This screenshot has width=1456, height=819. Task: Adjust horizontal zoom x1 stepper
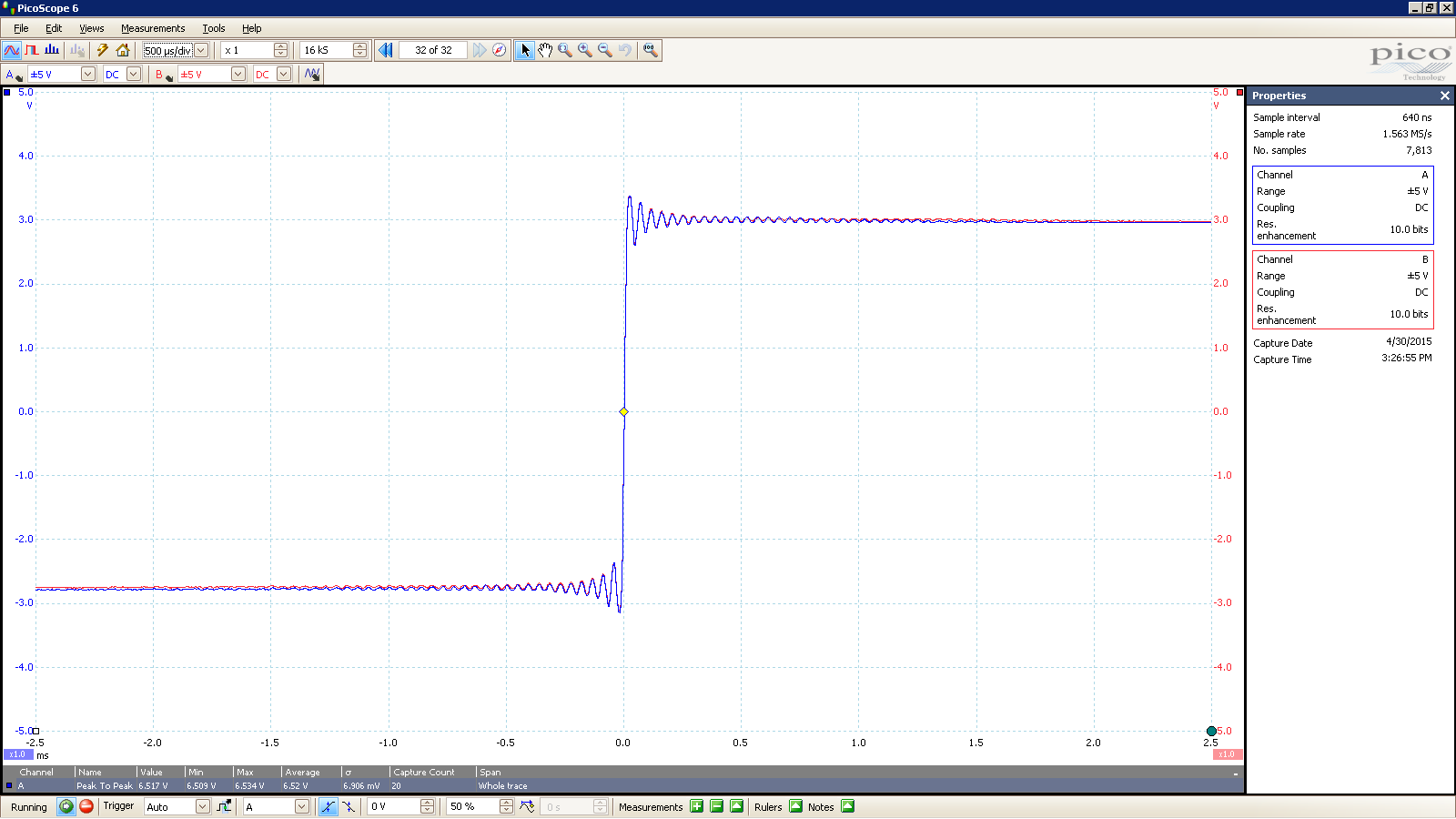[280, 50]
